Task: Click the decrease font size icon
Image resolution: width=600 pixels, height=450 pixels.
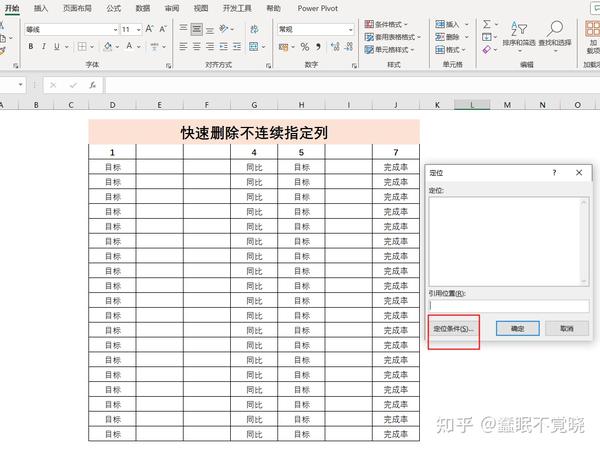Action: coord(163,29)
